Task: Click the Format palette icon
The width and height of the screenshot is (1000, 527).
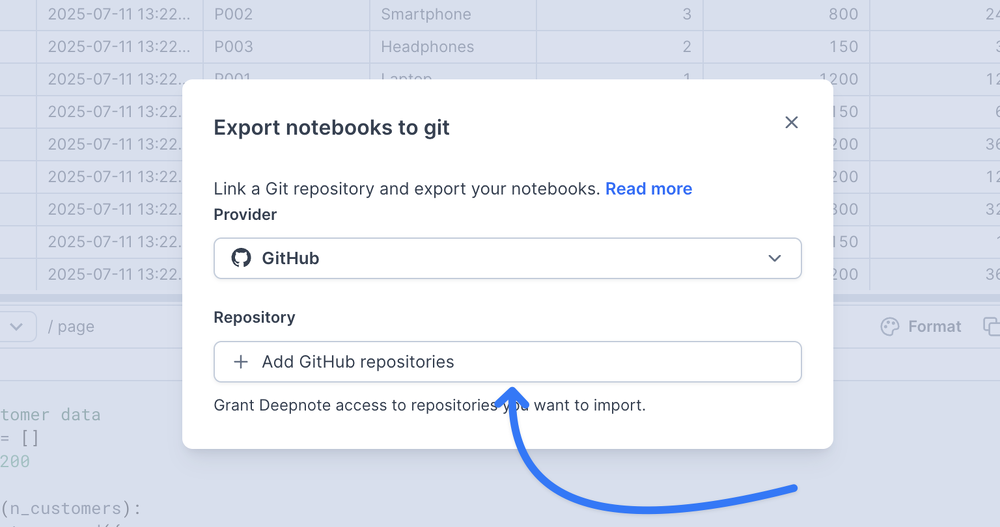Action: (889, 327)
